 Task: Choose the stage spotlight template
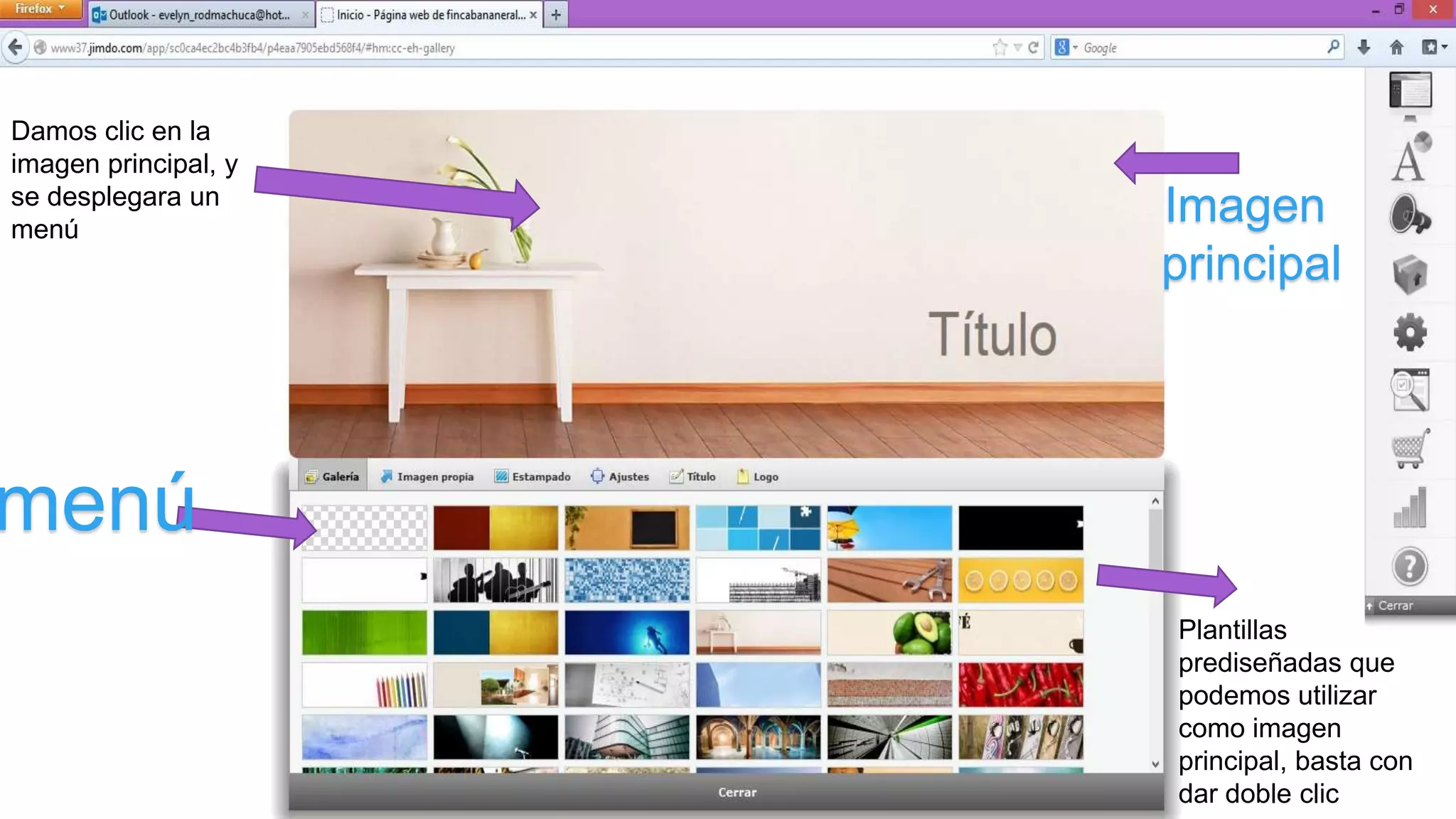tap(496, 738)
